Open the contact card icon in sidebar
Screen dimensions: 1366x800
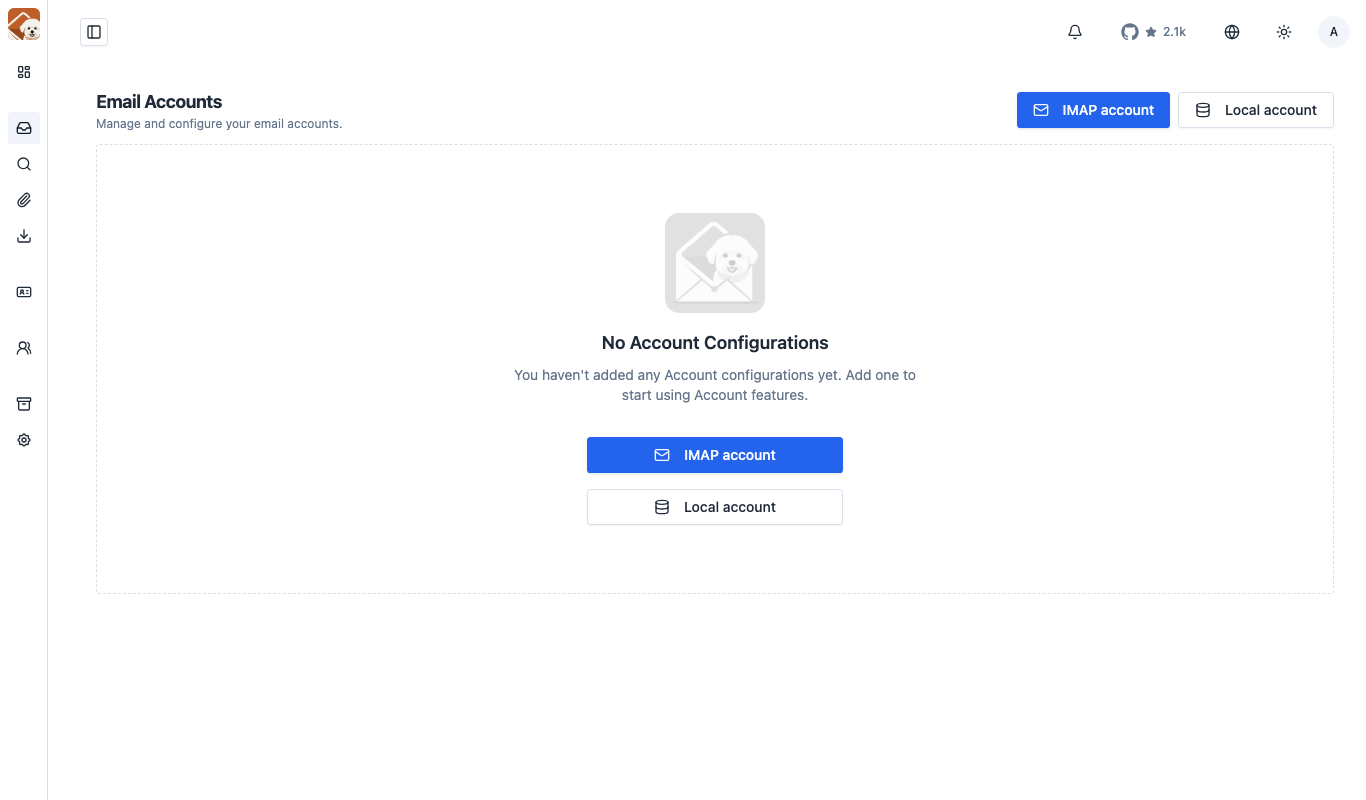coord(24,292)
